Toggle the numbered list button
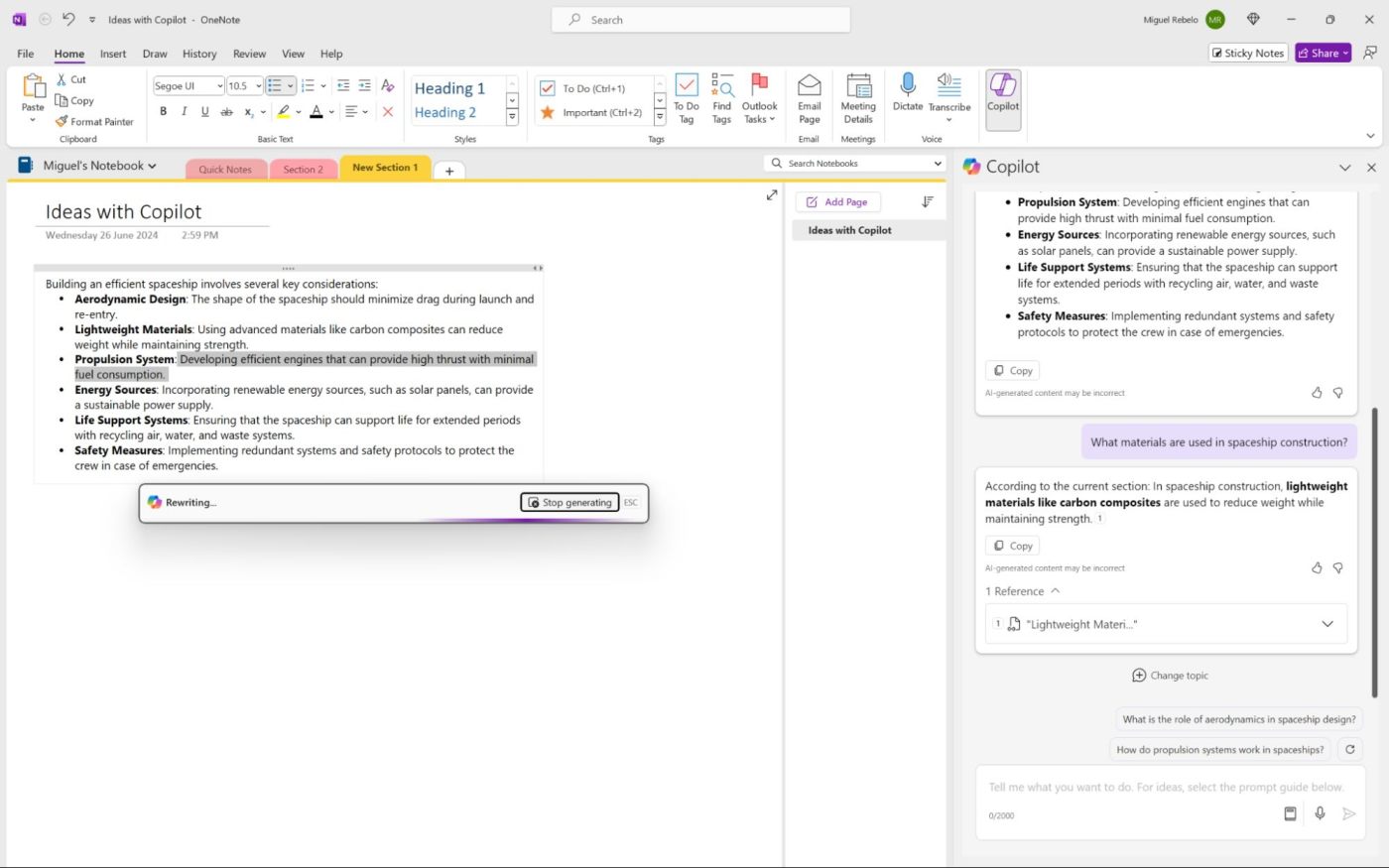Viewport: 1389px width, 868px height. pos(308,85)
